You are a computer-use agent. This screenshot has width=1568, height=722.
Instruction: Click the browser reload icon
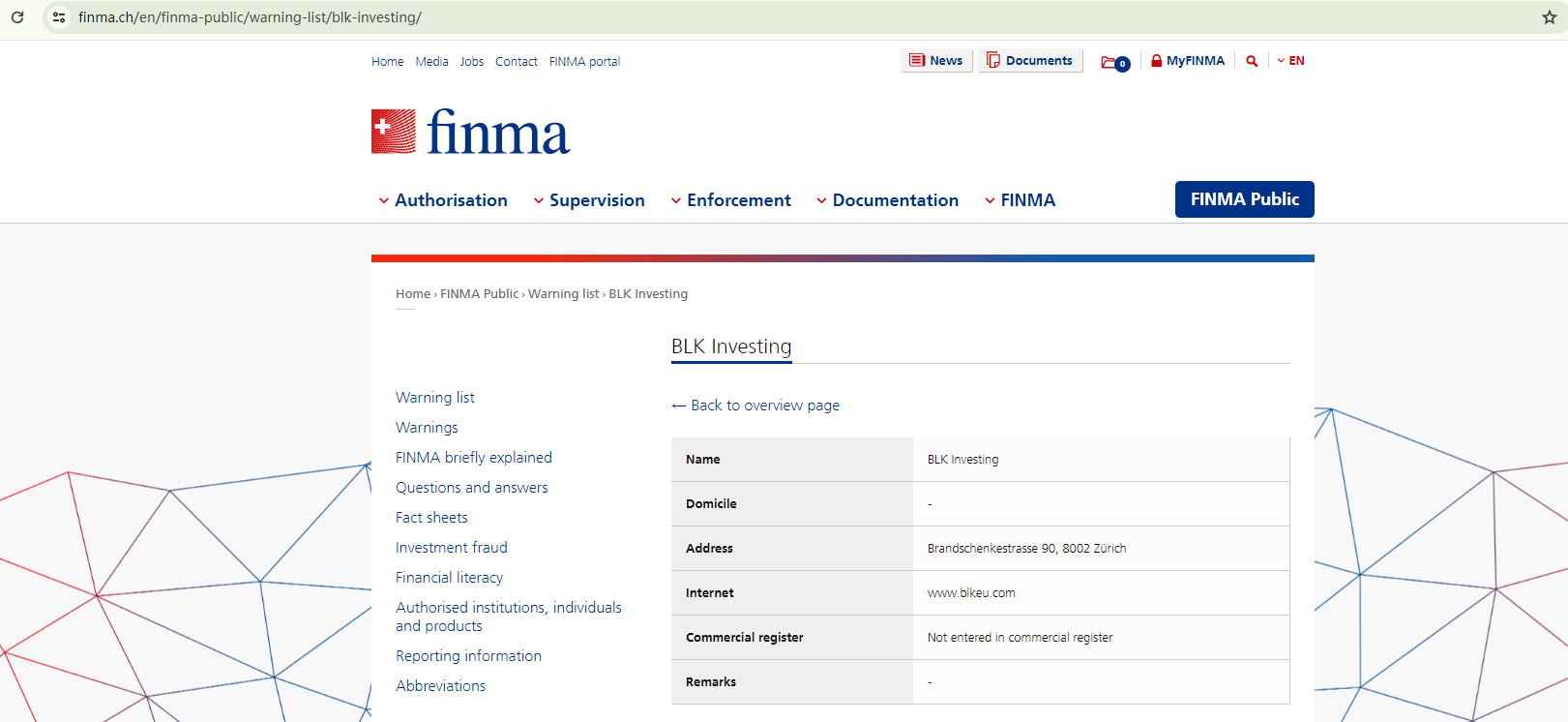[x=17, y=17]
